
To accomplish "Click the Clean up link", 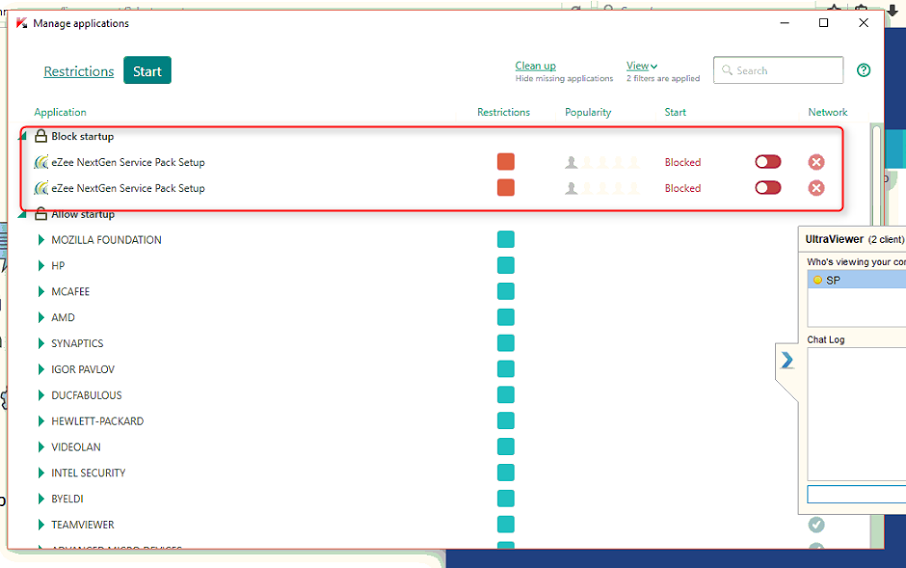I will click(535, 66).
